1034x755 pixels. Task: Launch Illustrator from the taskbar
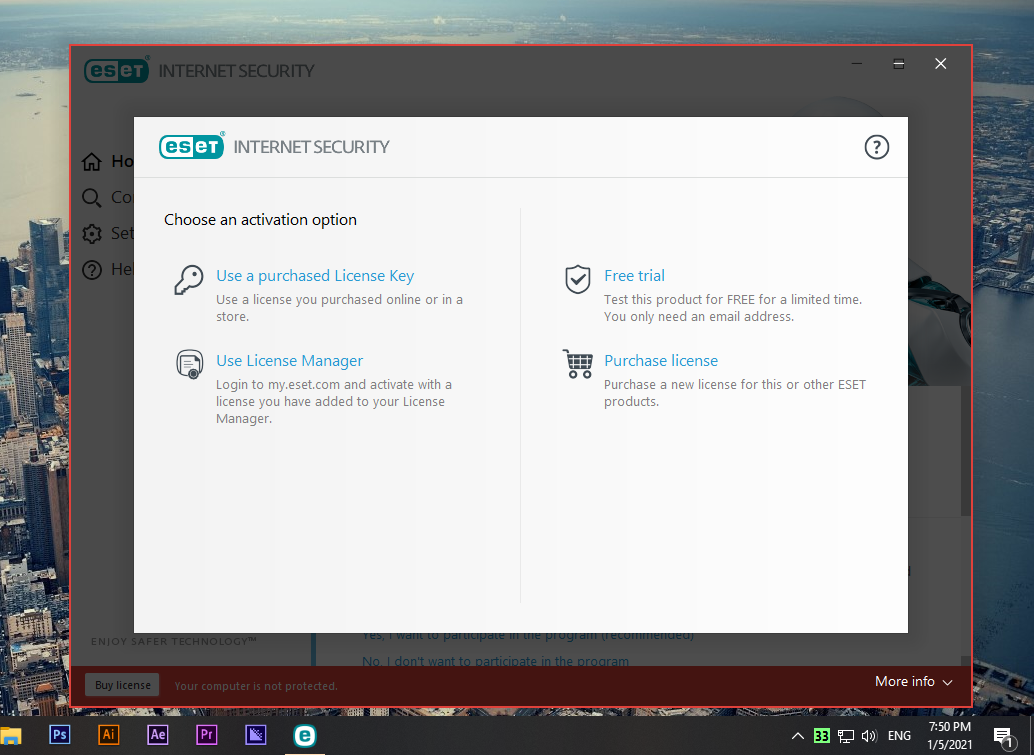click(x=109, y=735)
